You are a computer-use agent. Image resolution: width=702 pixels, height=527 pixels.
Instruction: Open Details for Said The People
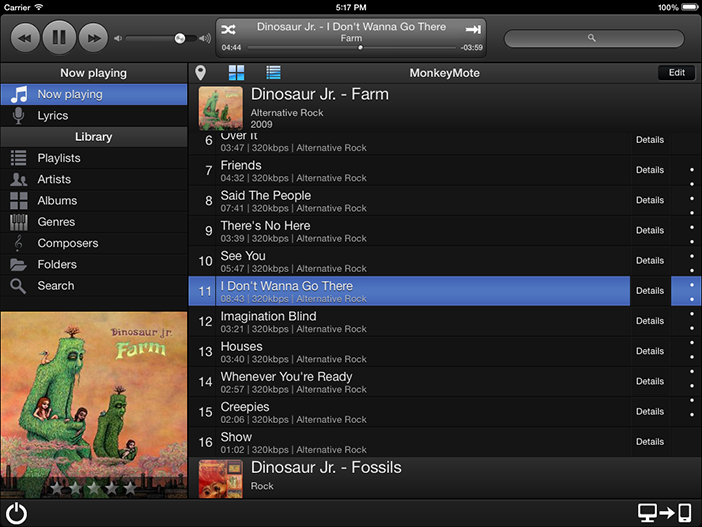(x=649, y=200)
